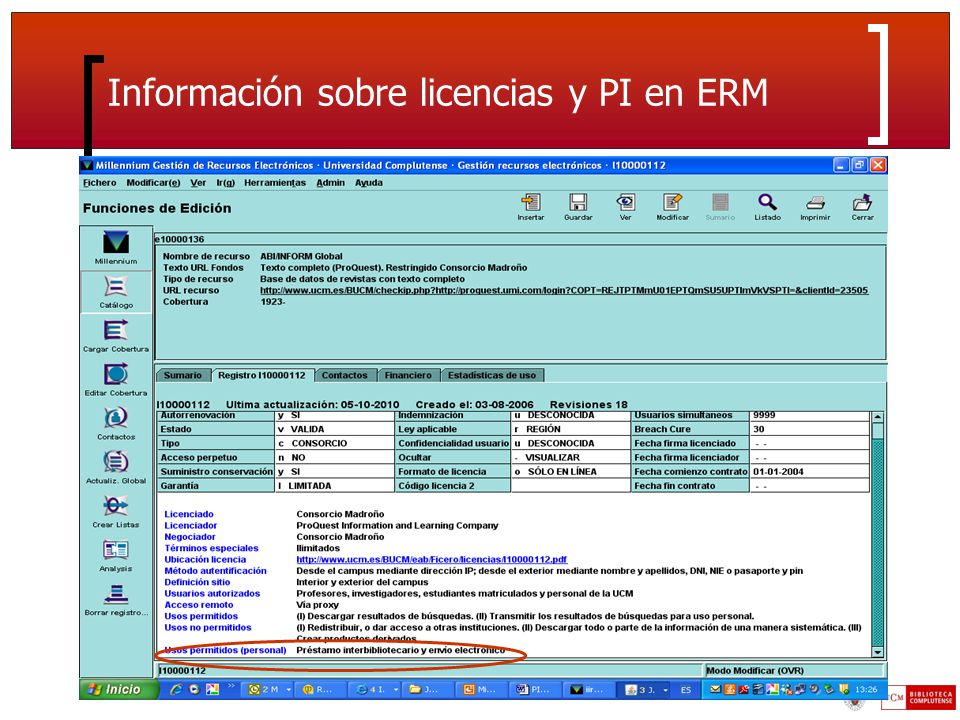Click the Internet Explorer quick launch icon
Image resolution: width=960 pixels, height=720 pixels.
point(176,689)
